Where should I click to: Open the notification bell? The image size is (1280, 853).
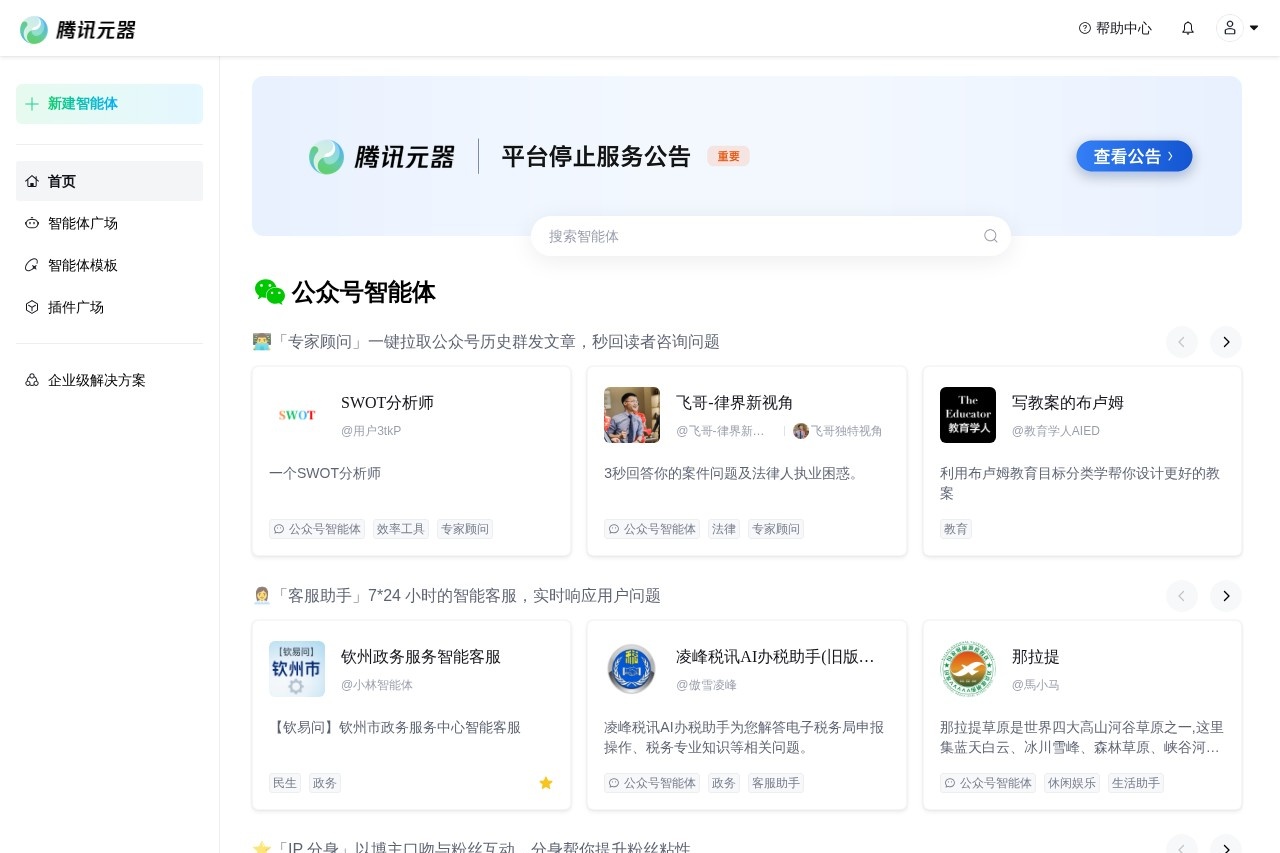coord(1188,28)
